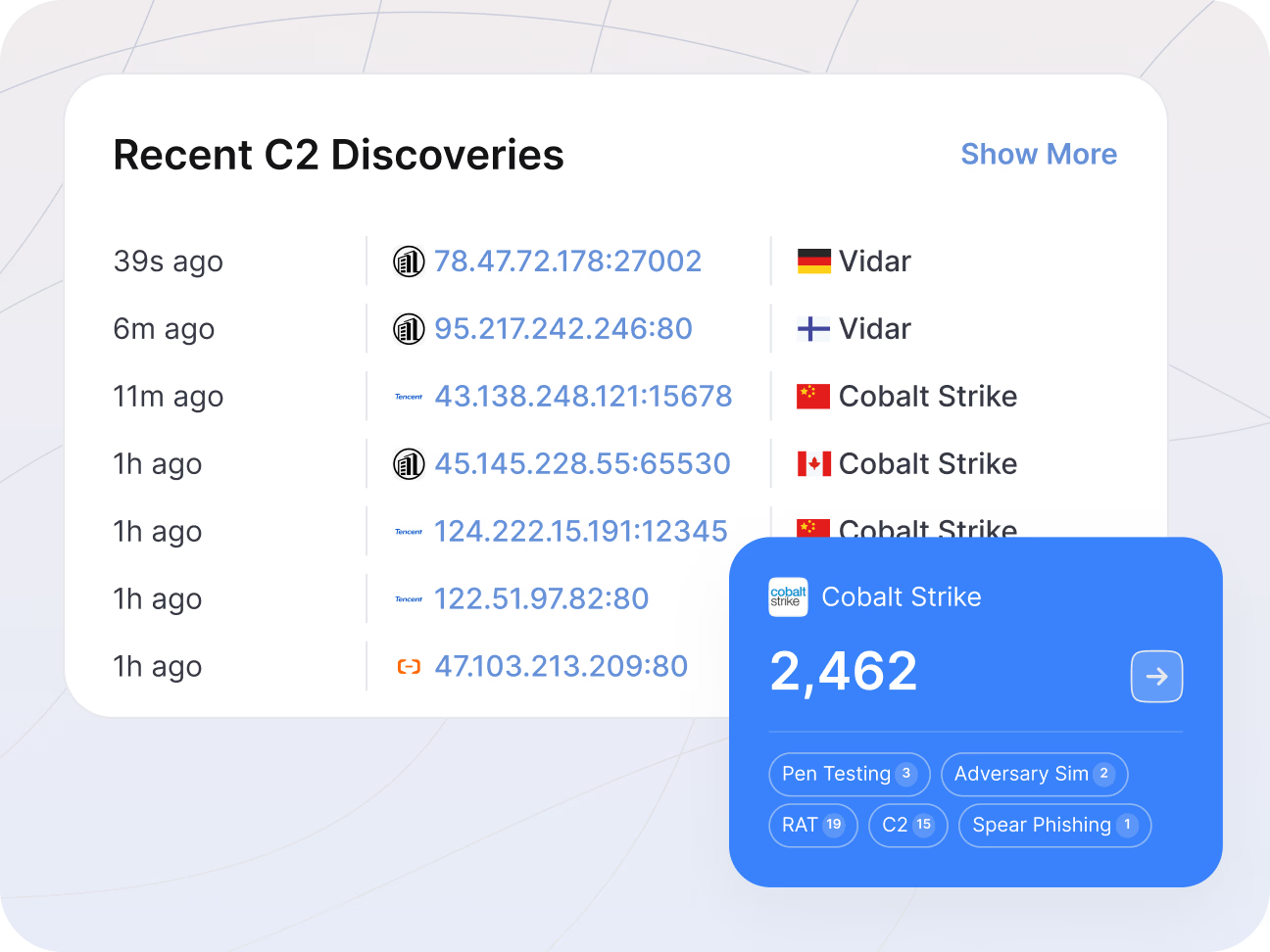Click the hosting provider icon beside 45.145.228.55
This screenshot has width=1270, height=952.
[409, 464]
